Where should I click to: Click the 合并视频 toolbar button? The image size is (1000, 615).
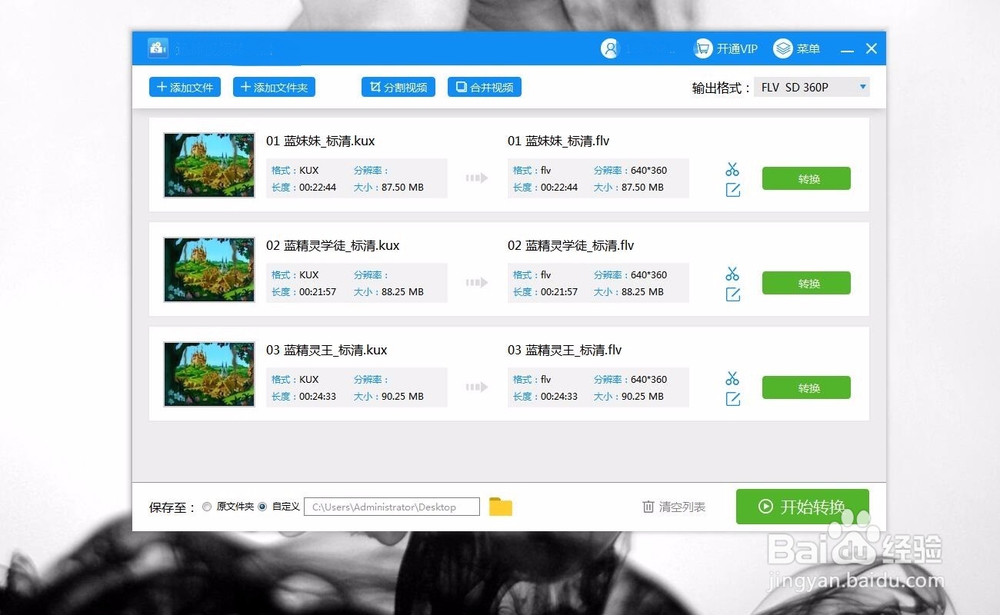tap(484, 86)
